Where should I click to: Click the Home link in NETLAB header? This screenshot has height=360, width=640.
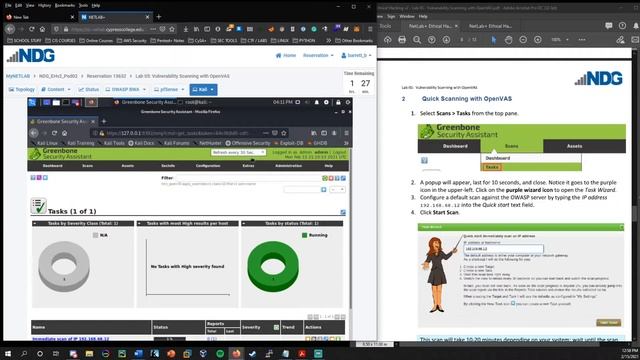(x=286, y=55)
